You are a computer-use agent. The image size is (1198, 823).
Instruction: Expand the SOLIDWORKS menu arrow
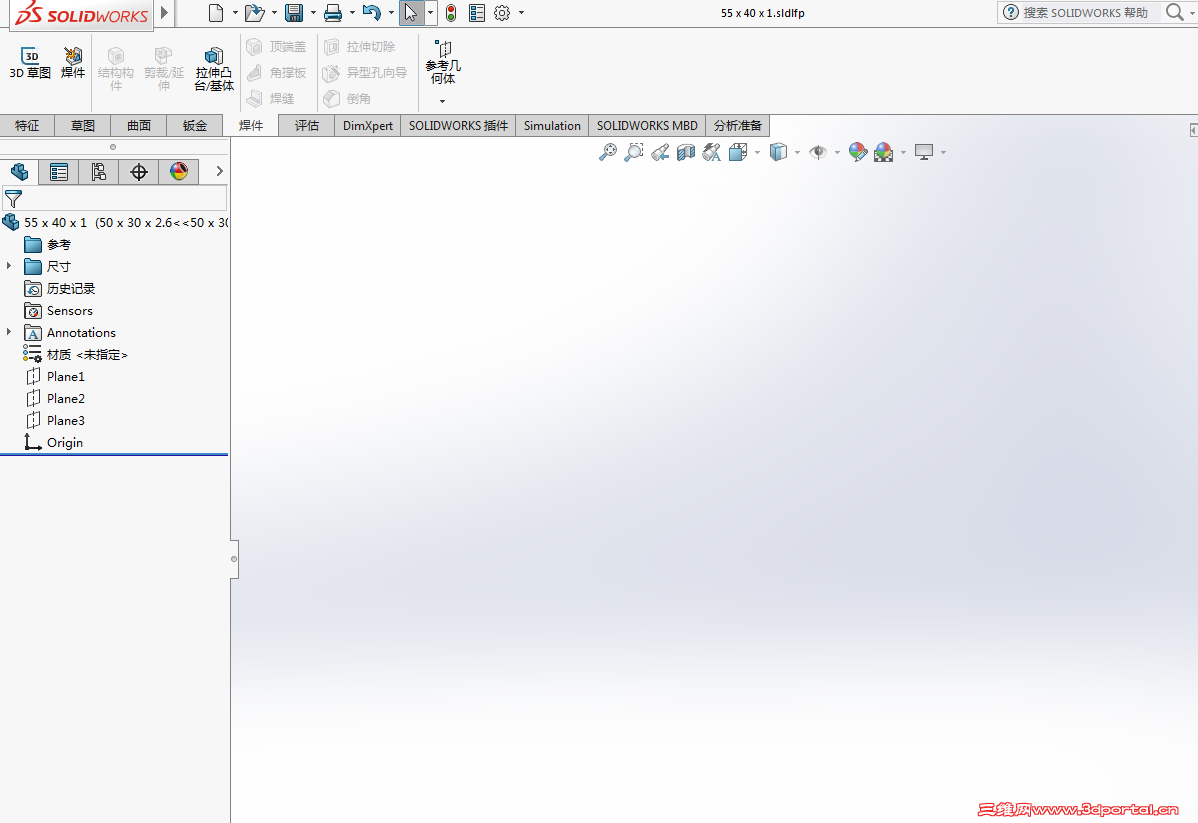point(164,12)
